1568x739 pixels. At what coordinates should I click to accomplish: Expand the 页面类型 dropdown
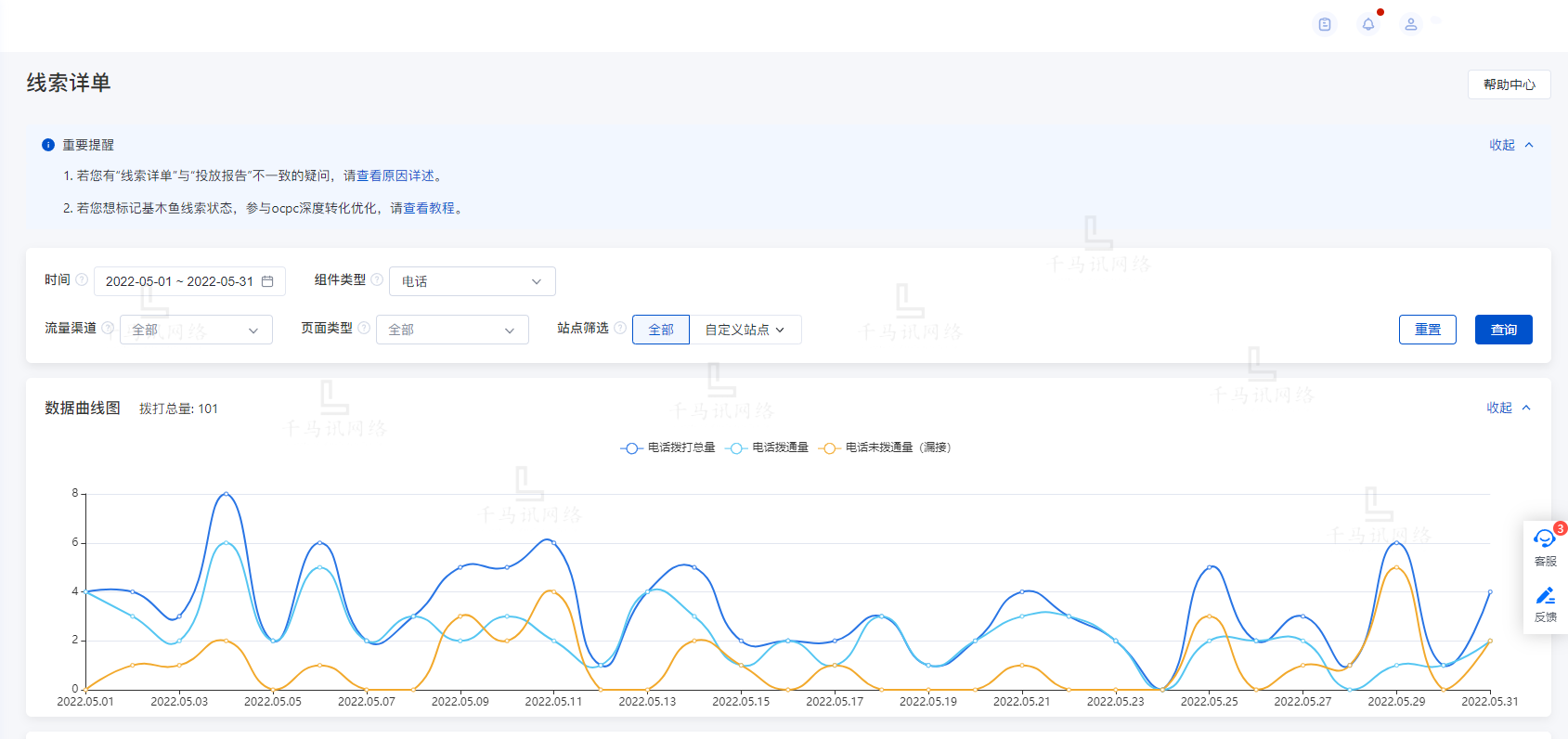tap(452, 330)
